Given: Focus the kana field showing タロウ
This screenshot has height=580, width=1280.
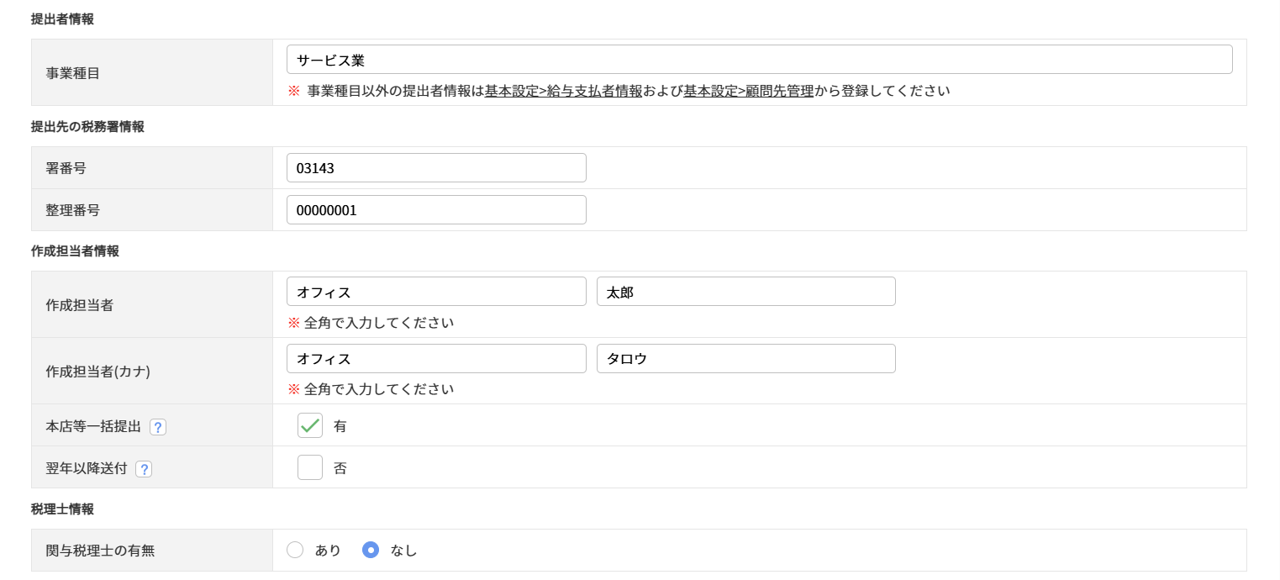Looking at the screenshot, I should point(746,359).
